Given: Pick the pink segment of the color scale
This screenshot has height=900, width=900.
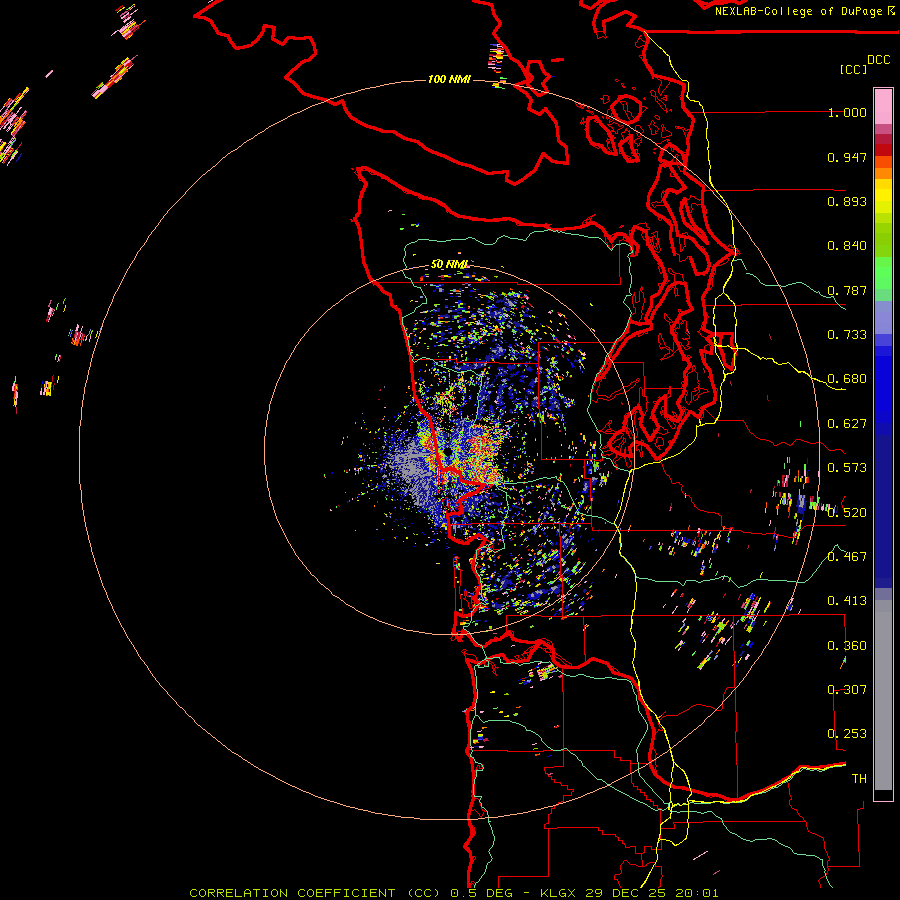Looking at the screenshot, I should 883,106.
